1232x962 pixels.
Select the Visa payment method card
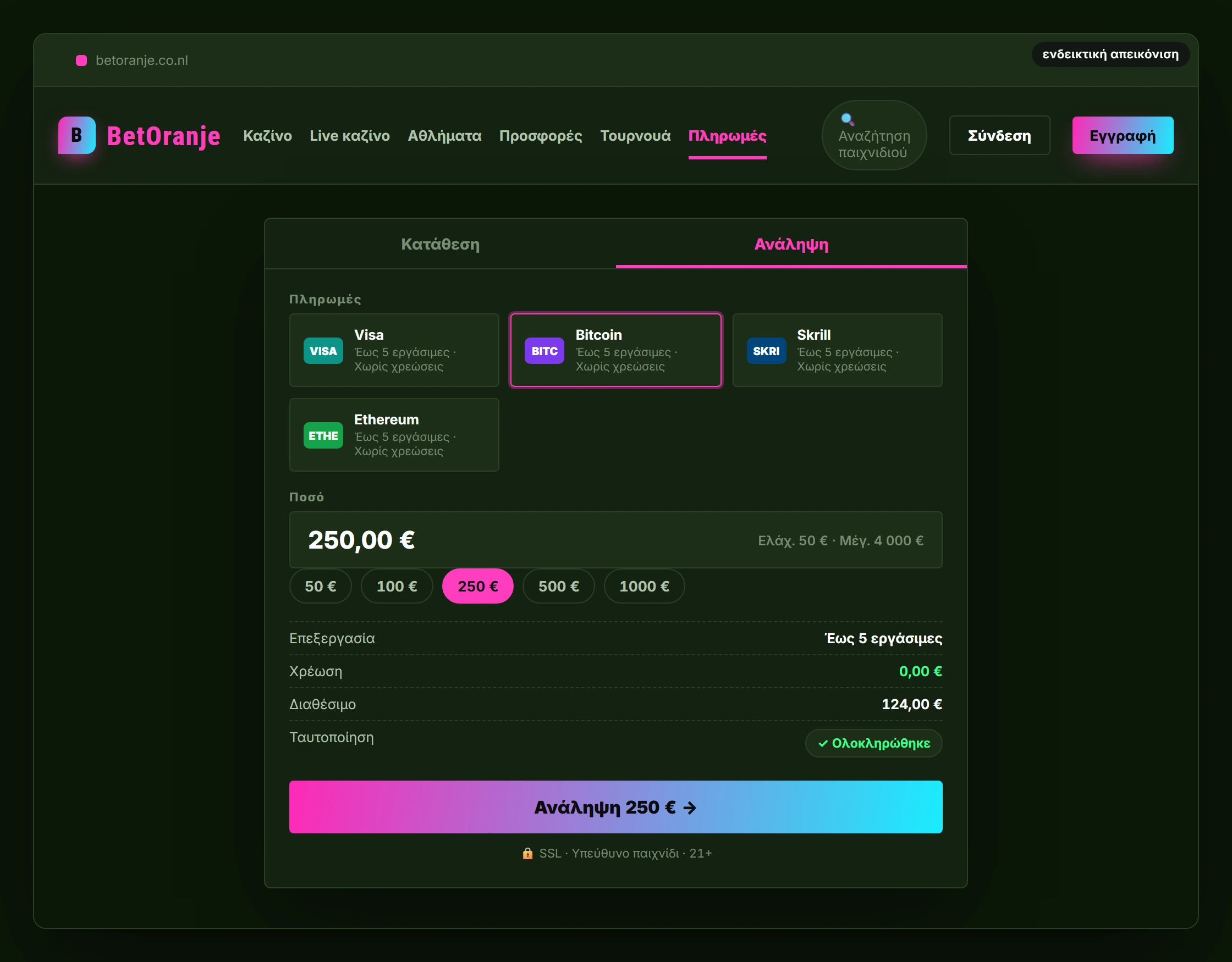click(394, 350)
